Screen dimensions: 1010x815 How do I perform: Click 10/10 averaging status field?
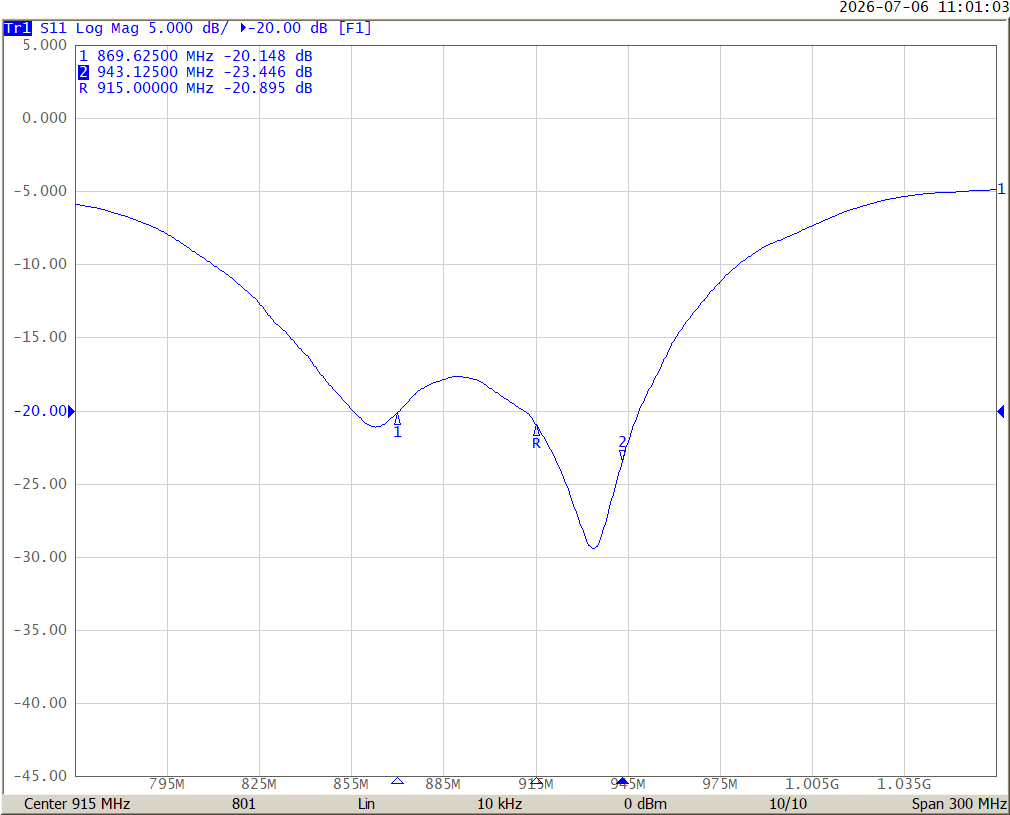point(788,804)
